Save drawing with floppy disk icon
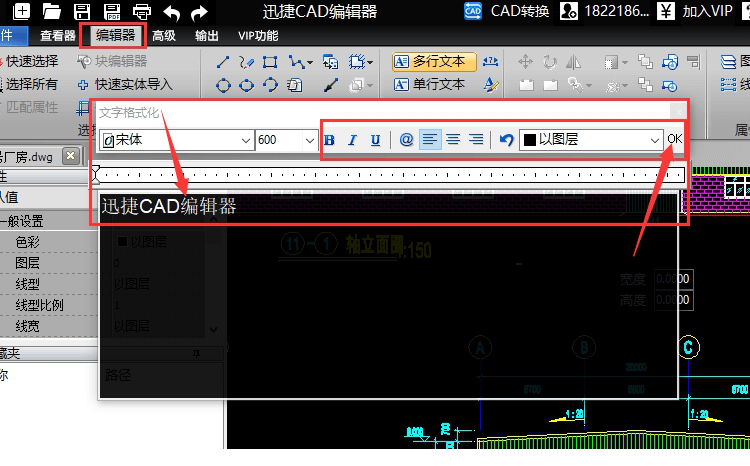The image size is (750, 466). pos(82,11)
